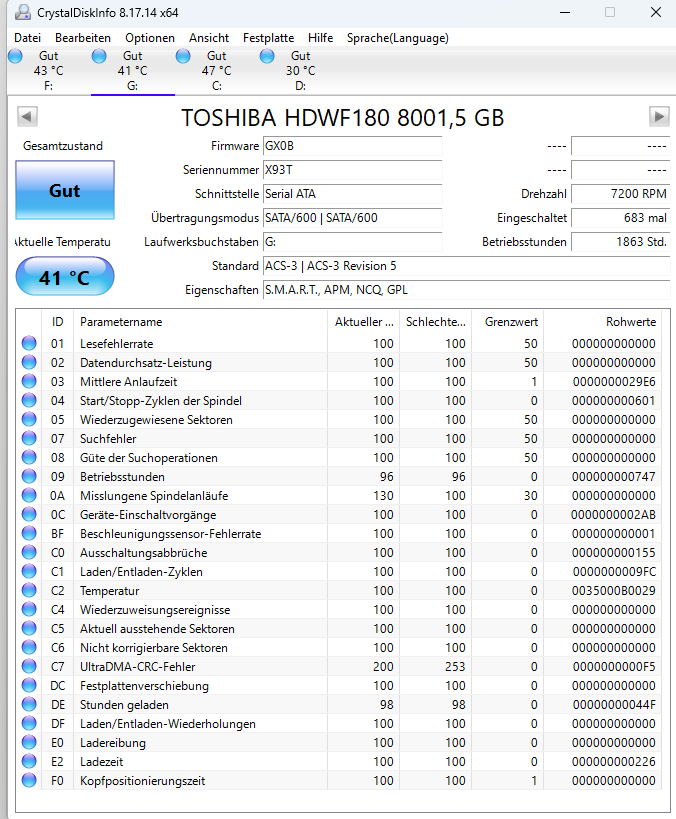Go to next disk with right arrow
Image resolution: width=676 pixels, height=819 pixels.
659,116
